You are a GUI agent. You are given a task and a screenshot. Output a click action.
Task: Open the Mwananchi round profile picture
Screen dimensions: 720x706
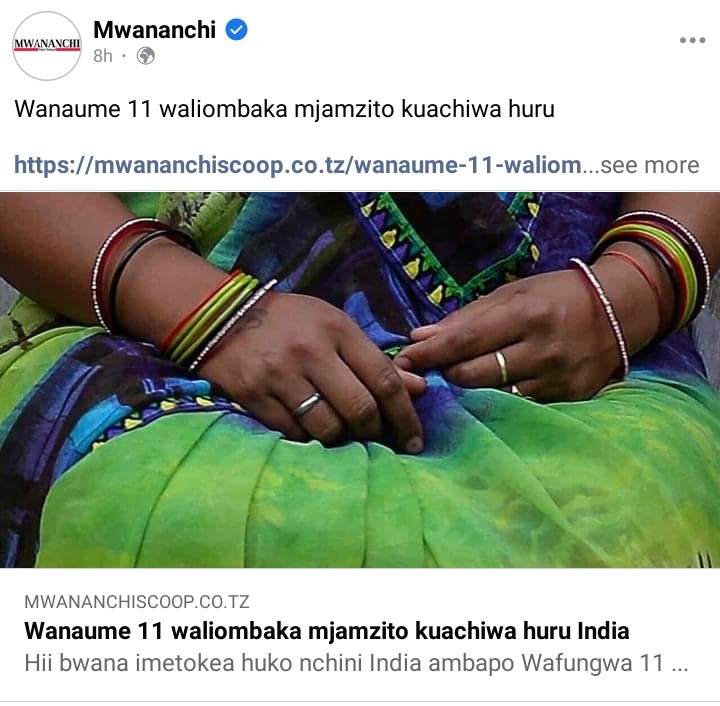47,46
